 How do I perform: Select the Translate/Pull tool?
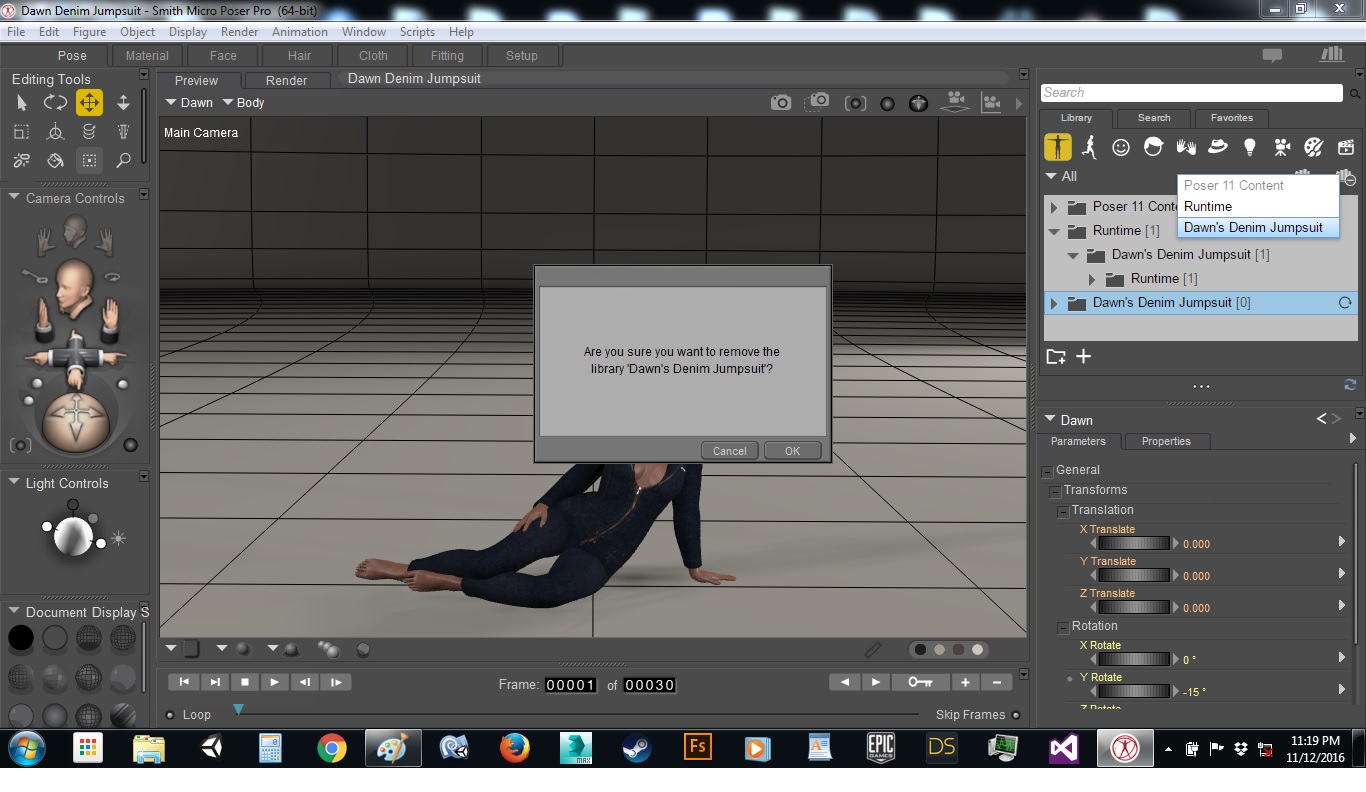pos(89,103)
